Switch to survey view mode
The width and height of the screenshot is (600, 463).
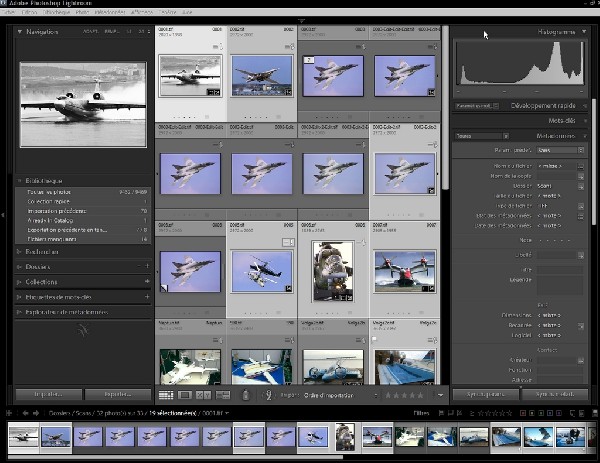click(x=223, y=395)
